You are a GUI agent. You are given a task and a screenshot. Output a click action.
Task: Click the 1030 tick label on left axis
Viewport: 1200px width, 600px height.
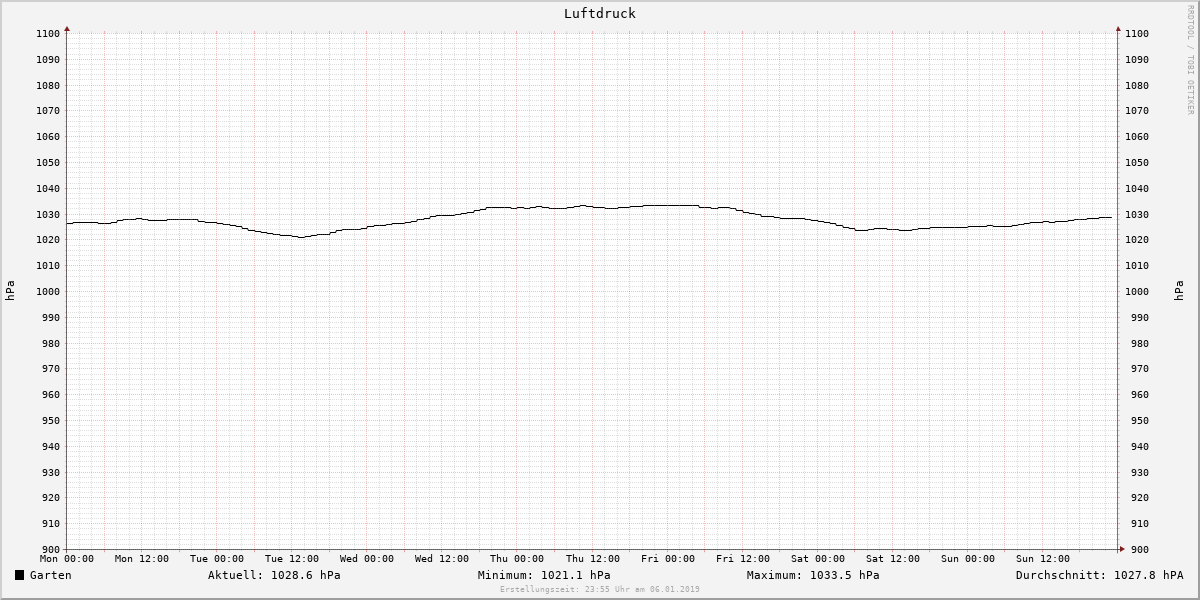[x=49, y=214]
